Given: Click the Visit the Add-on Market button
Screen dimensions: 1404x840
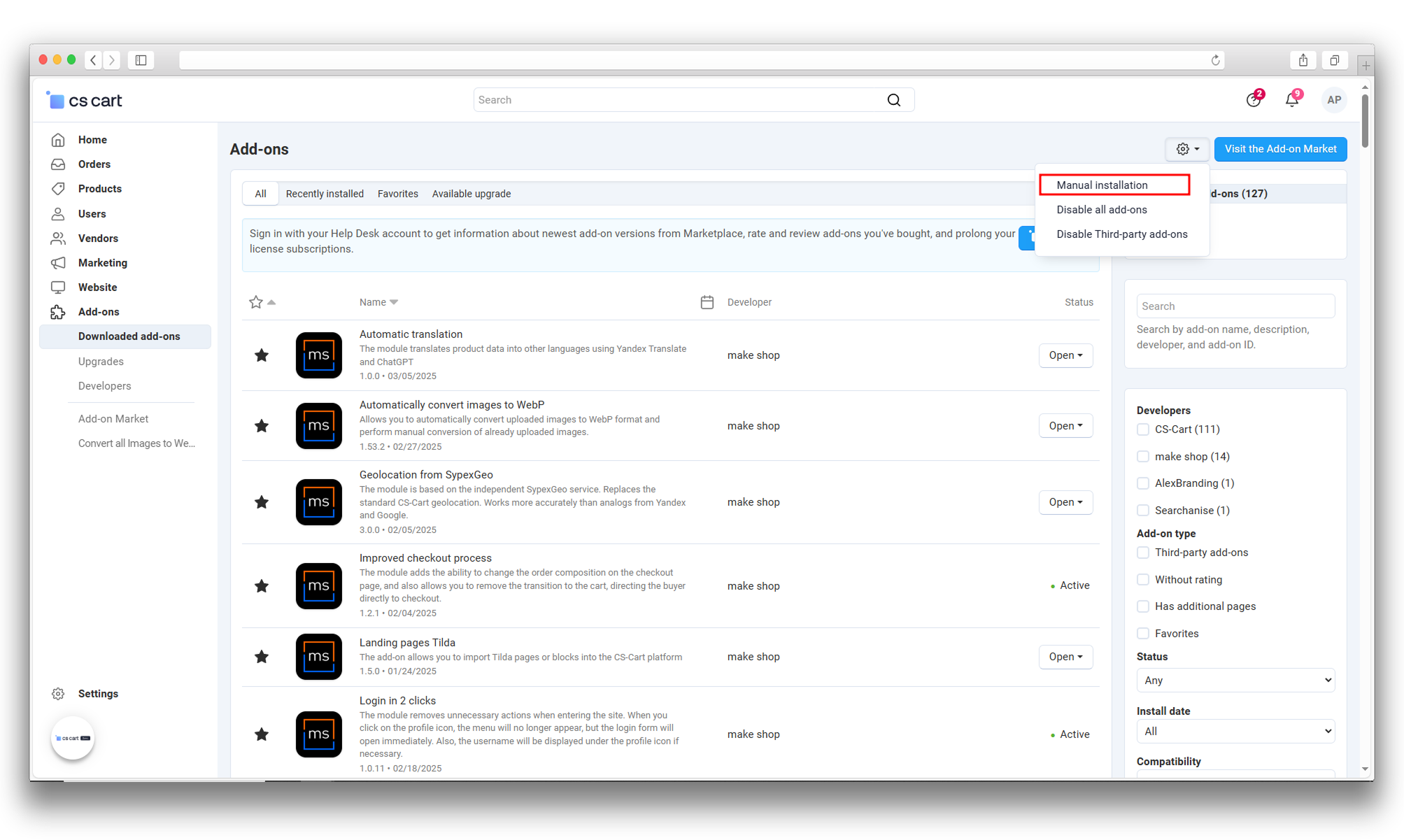Looking at the screenshot, I should pyautogui.click(x=1280, y=149).
